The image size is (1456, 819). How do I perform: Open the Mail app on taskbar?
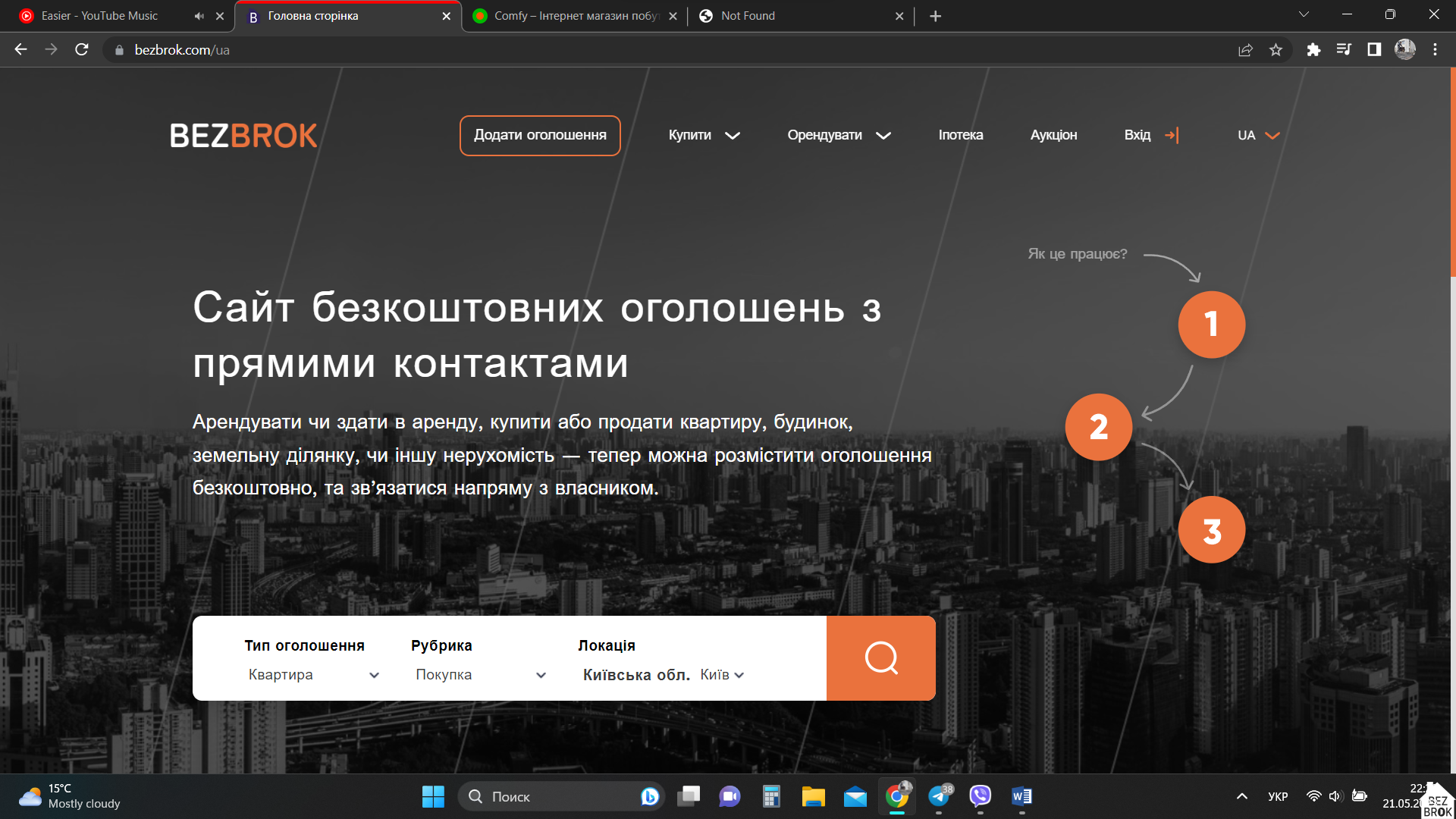pyautogui.click(x=855, y=796)
